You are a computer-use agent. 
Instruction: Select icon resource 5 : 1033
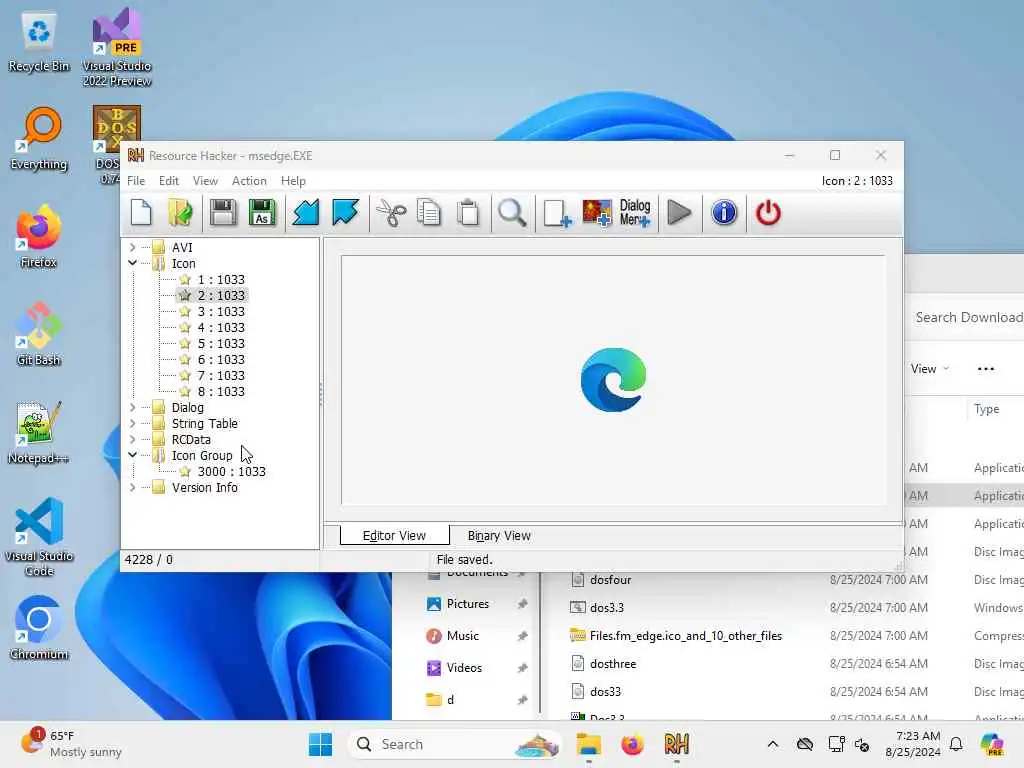[x=221, y=344]
